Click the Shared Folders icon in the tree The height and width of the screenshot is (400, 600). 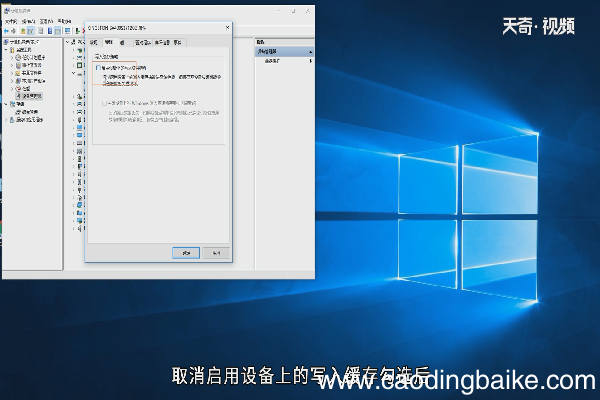tap(18, 73)
